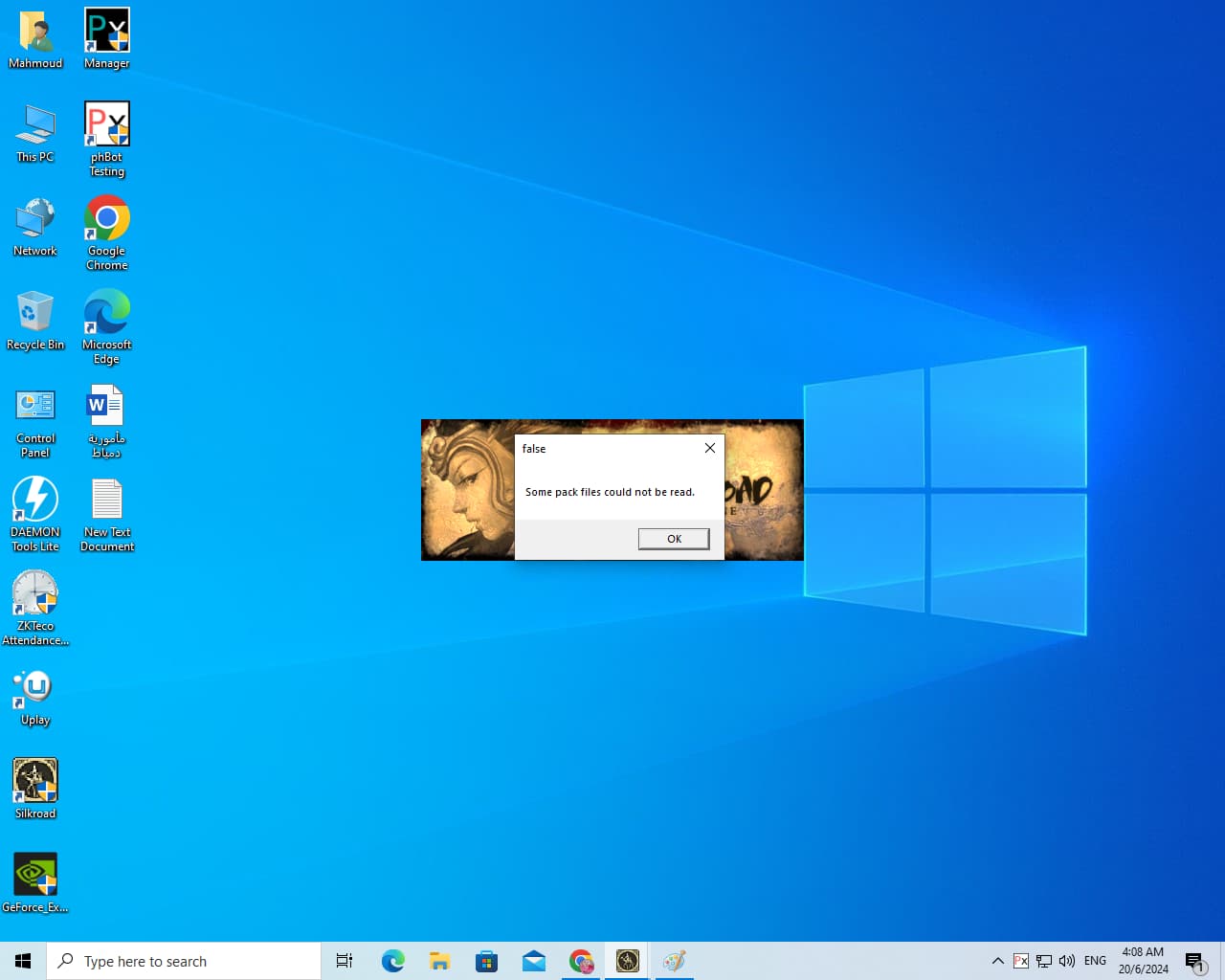Show hidden system tray icons
Screen dimensions: 1225x980
click(x=997, y=961)
